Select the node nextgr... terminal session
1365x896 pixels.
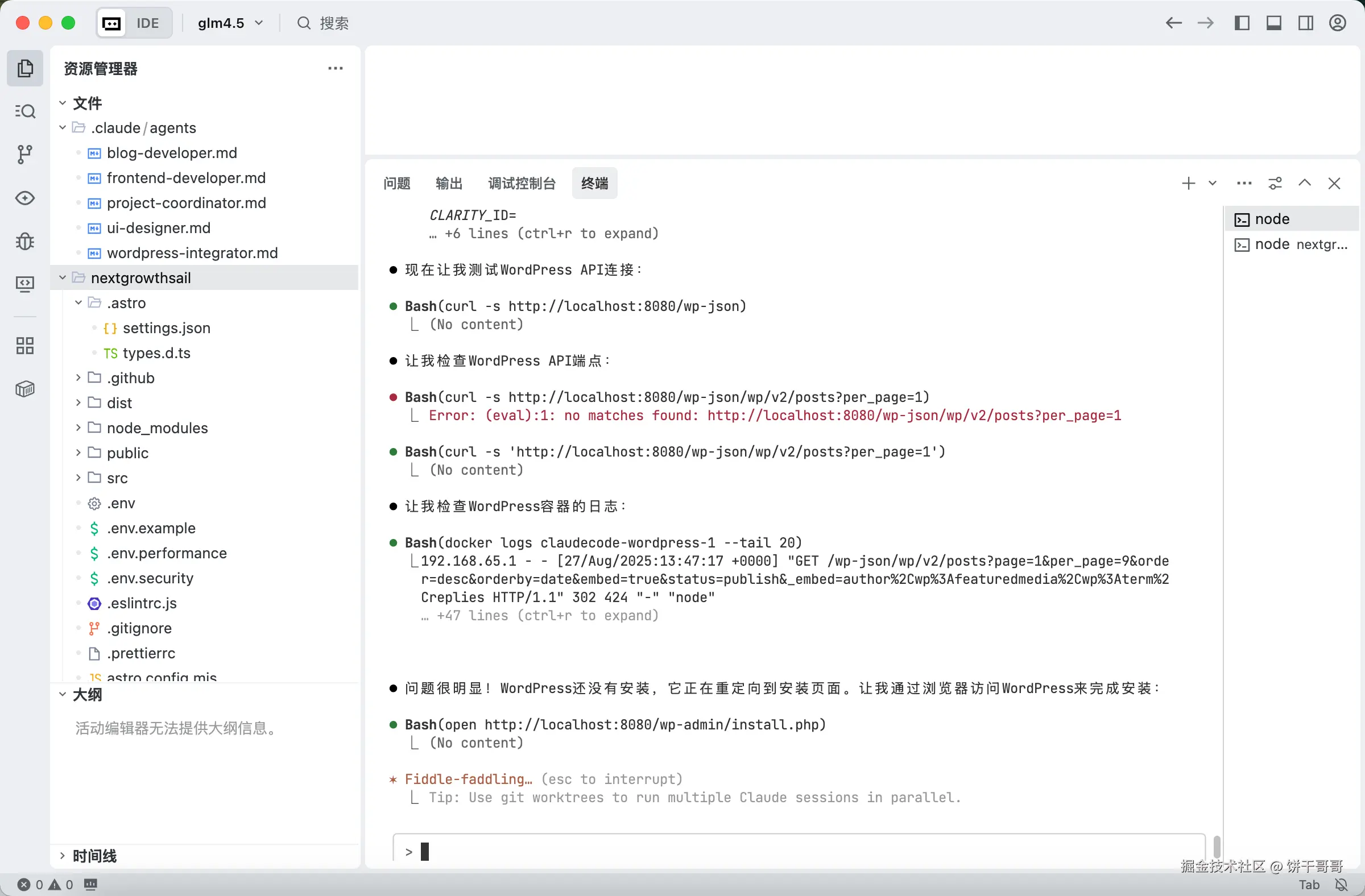(1290, 245)
